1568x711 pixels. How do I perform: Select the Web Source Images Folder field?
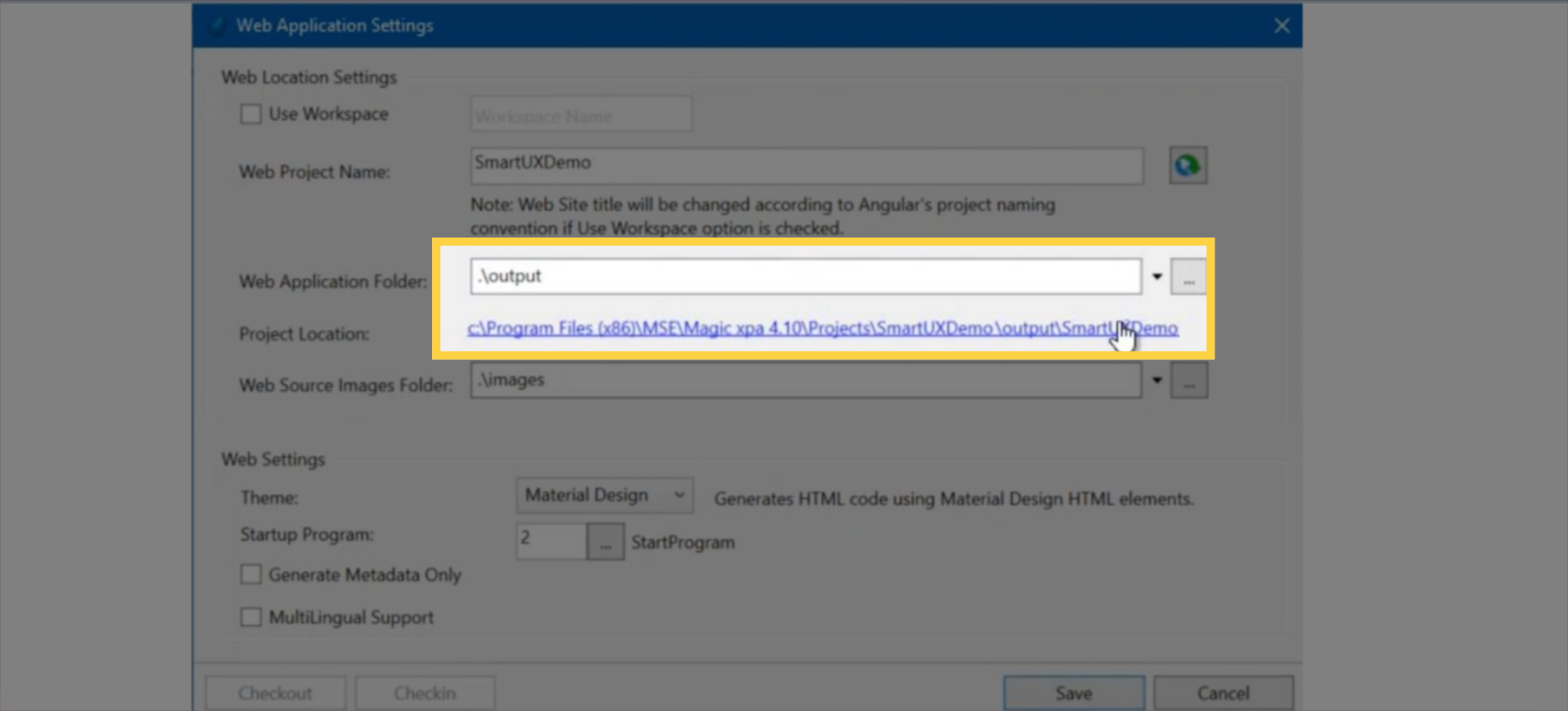[804, 380]
